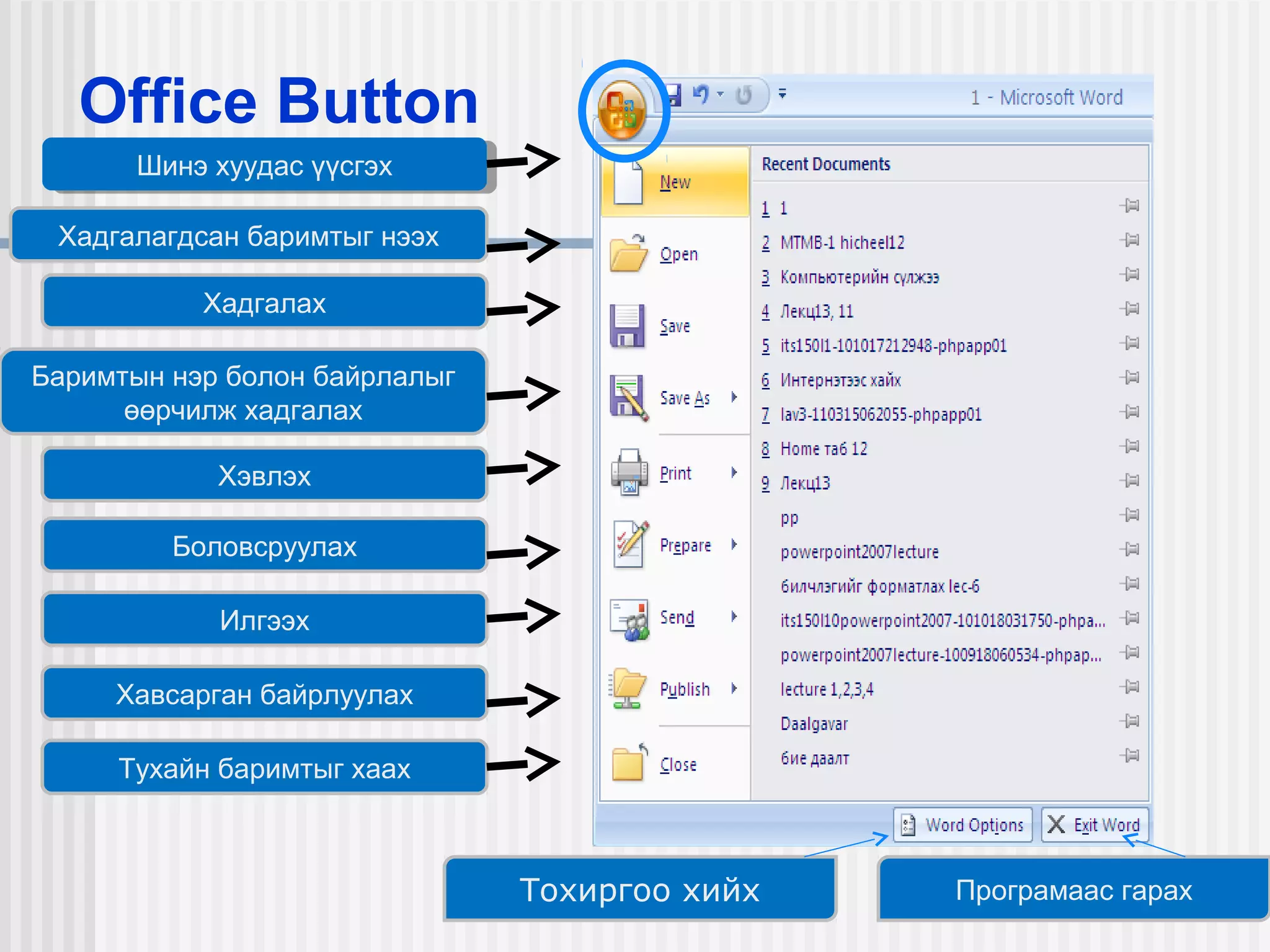Open recent document 'билчлэгийг форматлах lec-6'
Image resolution: width=1270 pixels, height=952 pixels.
[880, 586]
